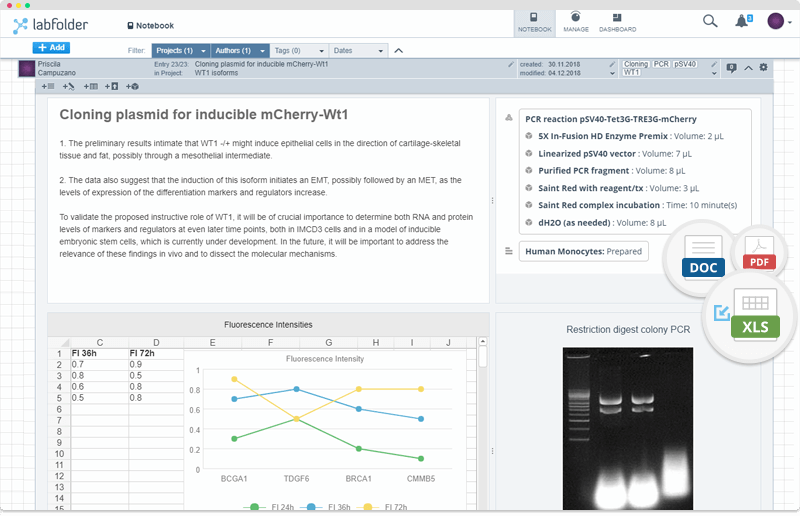Screen dimensions: 800x516
Task: Add a text block to the entry
Action: (48, 86)
